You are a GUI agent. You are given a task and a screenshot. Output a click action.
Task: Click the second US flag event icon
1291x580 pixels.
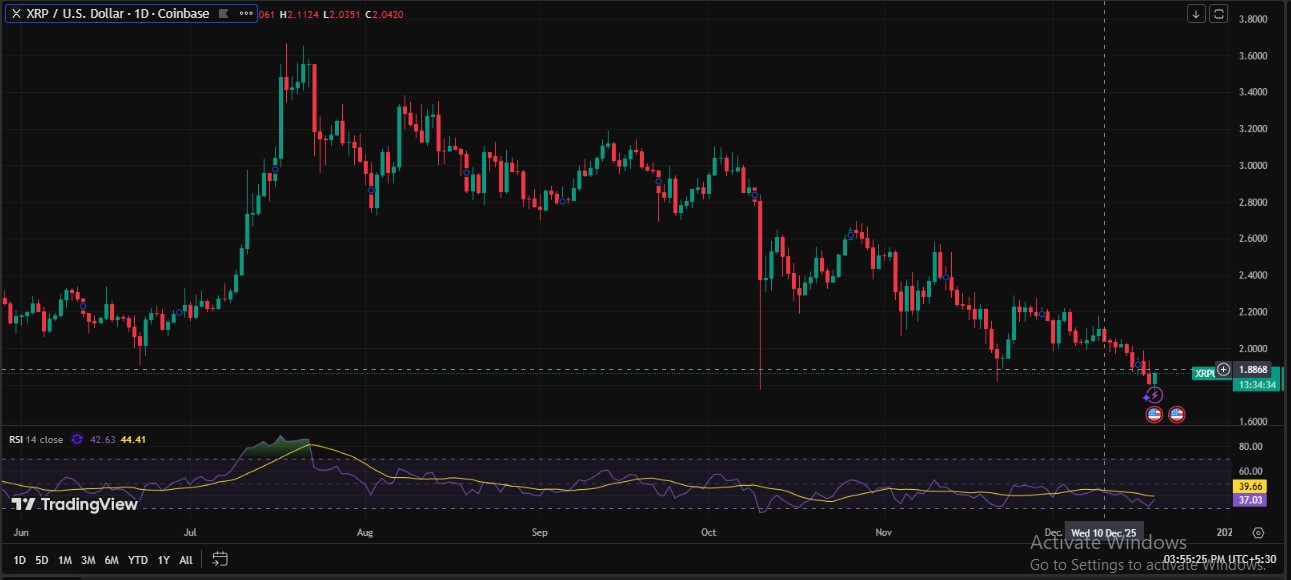click(x=1177, y=414)
